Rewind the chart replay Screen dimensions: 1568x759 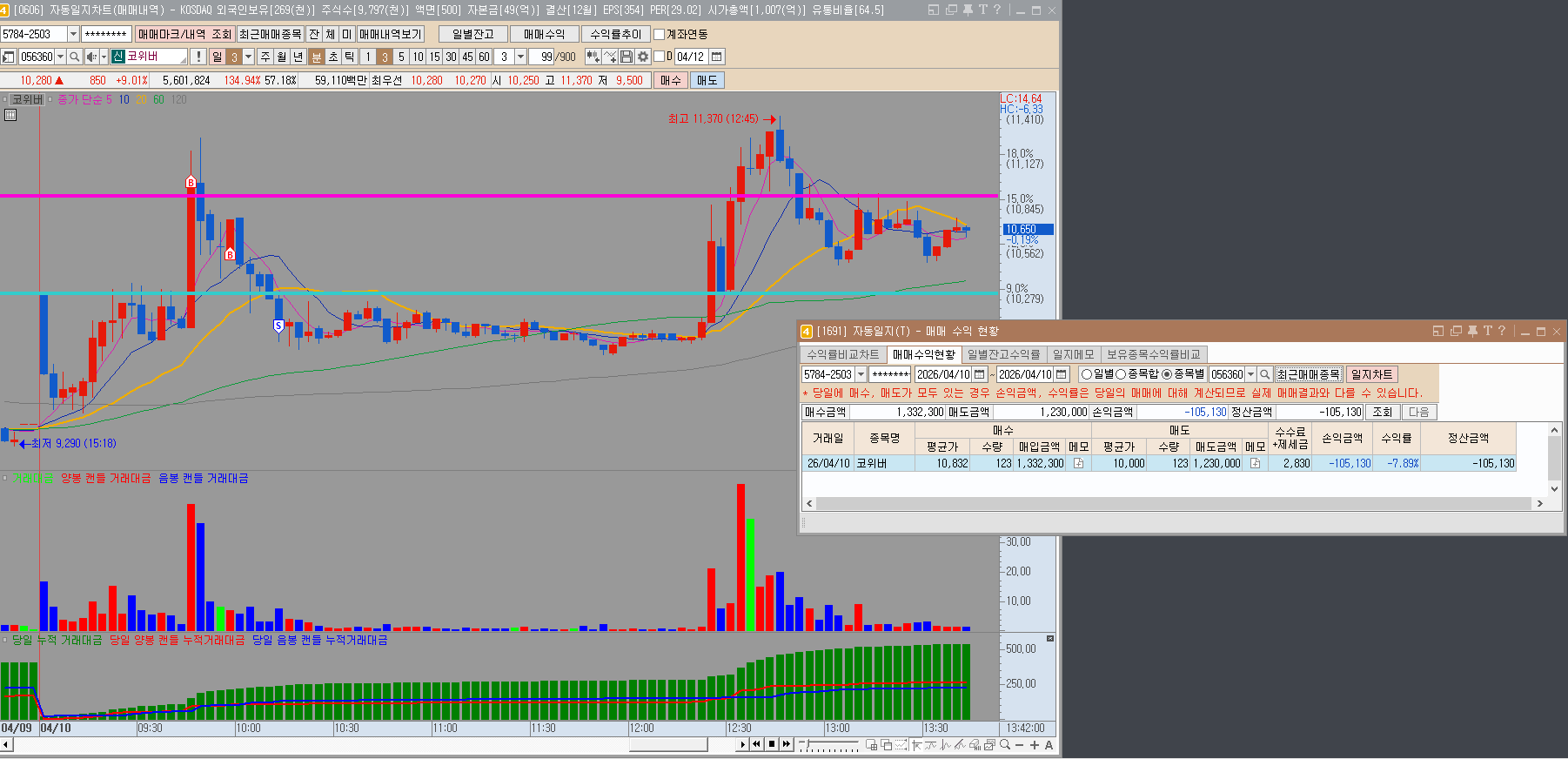(x=756, y=744)
